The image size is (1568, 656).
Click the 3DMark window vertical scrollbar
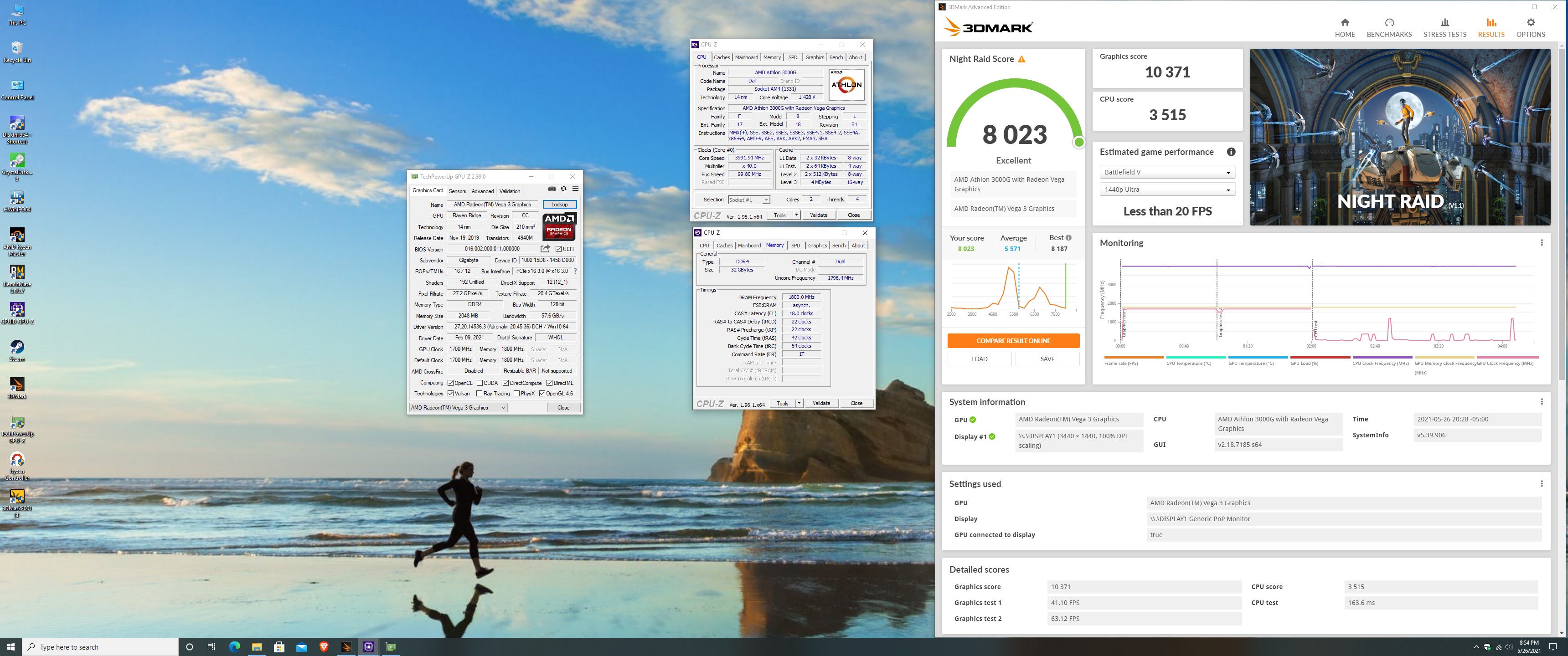click(x=1563, y=213)
